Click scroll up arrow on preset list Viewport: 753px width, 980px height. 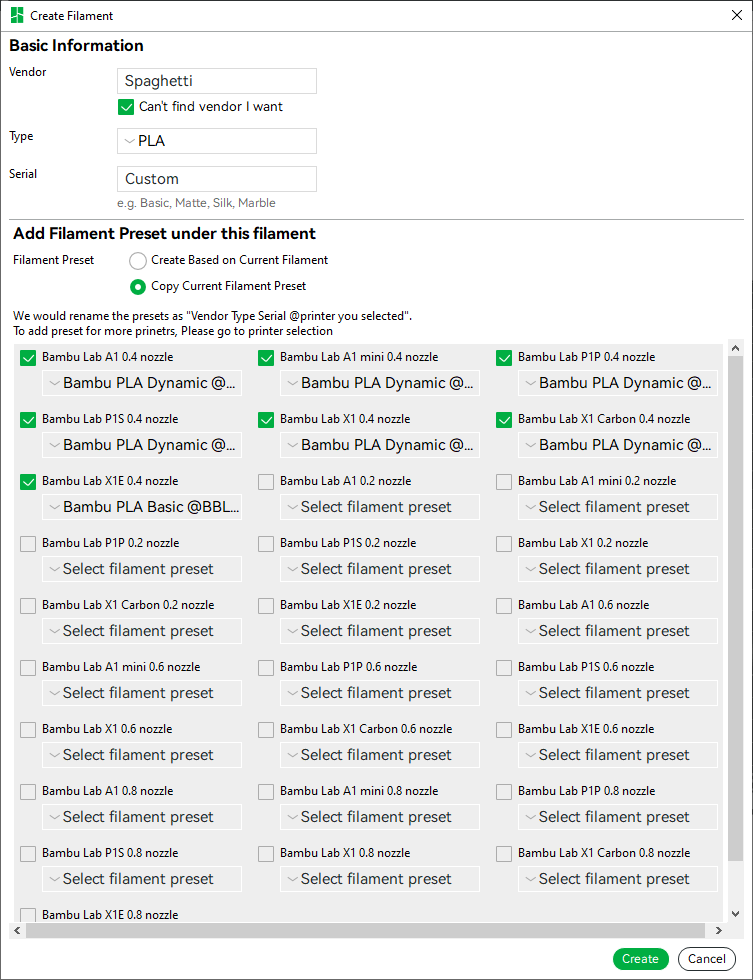click(736, 348)
